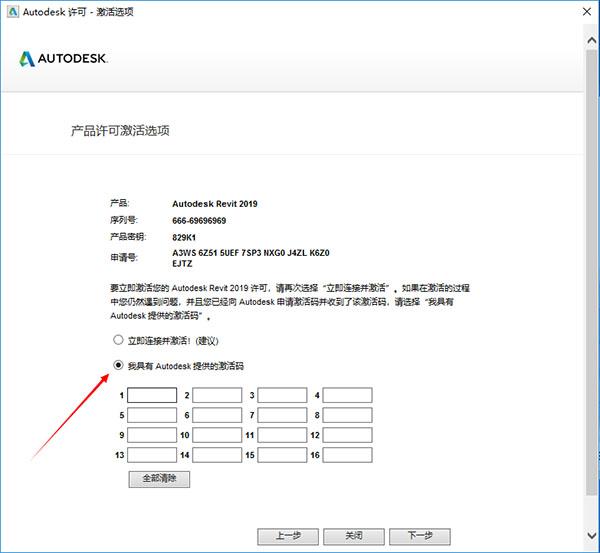Select '我具有 Autodesk 提供的激活码' radio
Image resolution: width=600 pixels, height=553 pixels.
coord(118,365)
